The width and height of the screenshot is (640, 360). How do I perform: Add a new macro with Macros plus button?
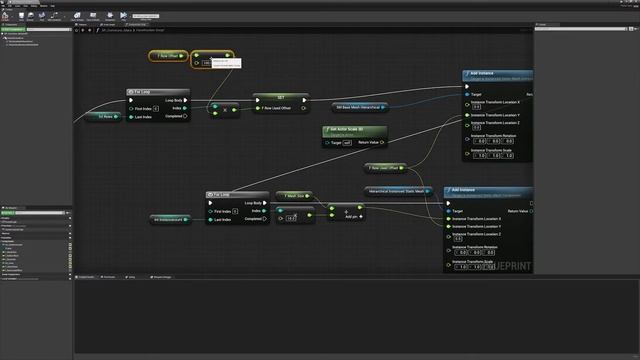(70, 233)
